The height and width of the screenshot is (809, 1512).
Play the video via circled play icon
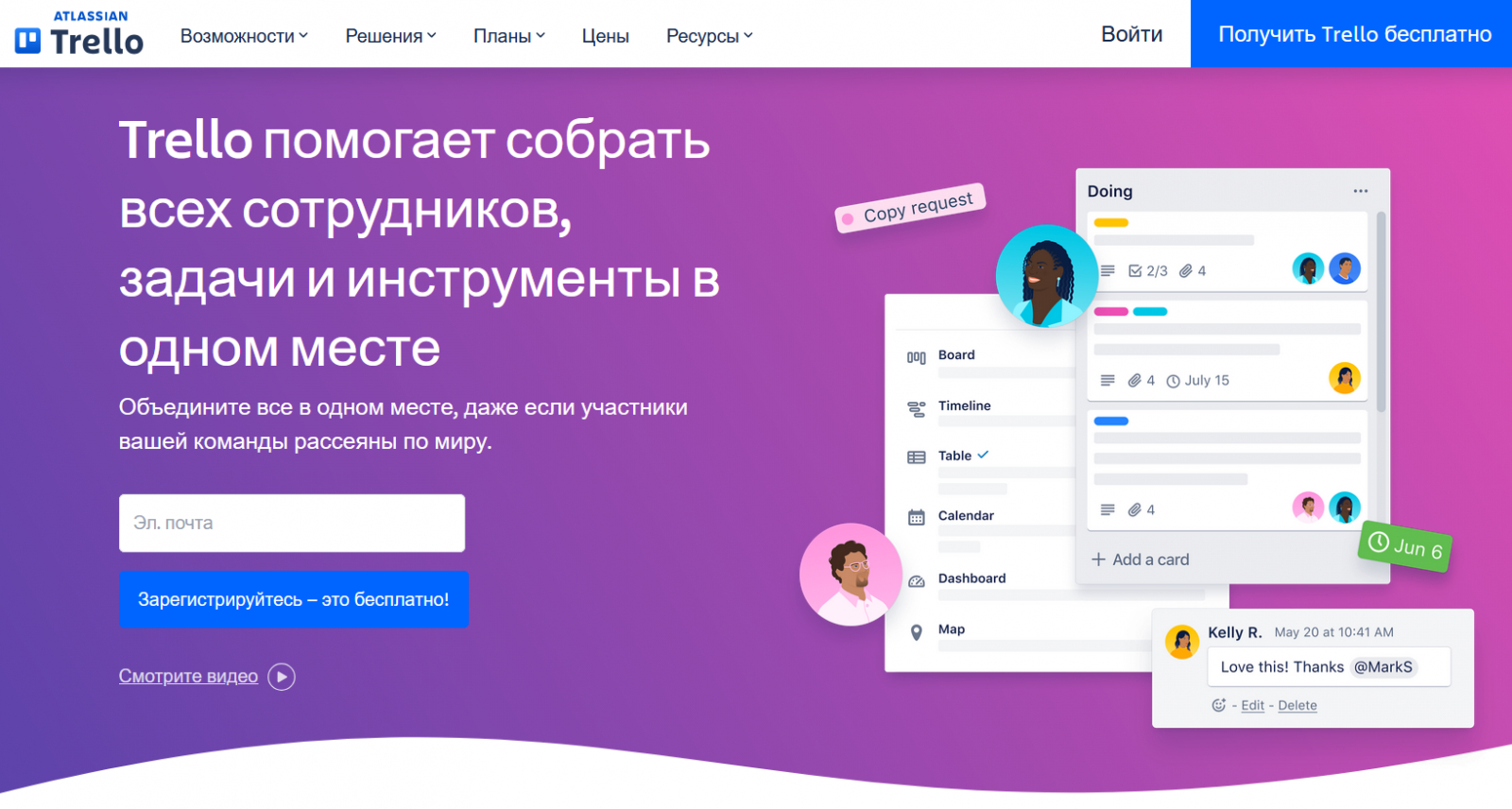pyautogui.click(x=282, y=677)
